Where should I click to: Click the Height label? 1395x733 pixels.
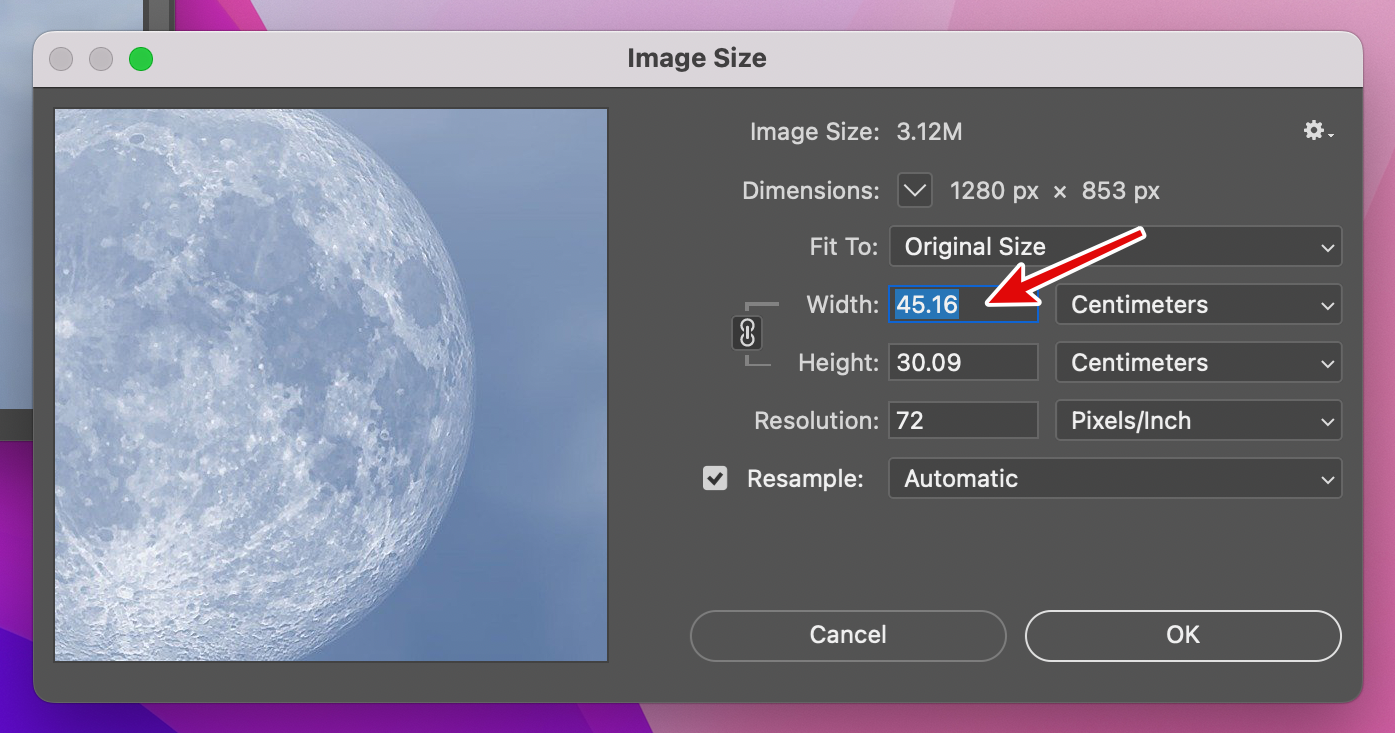[x=839, y=363]
